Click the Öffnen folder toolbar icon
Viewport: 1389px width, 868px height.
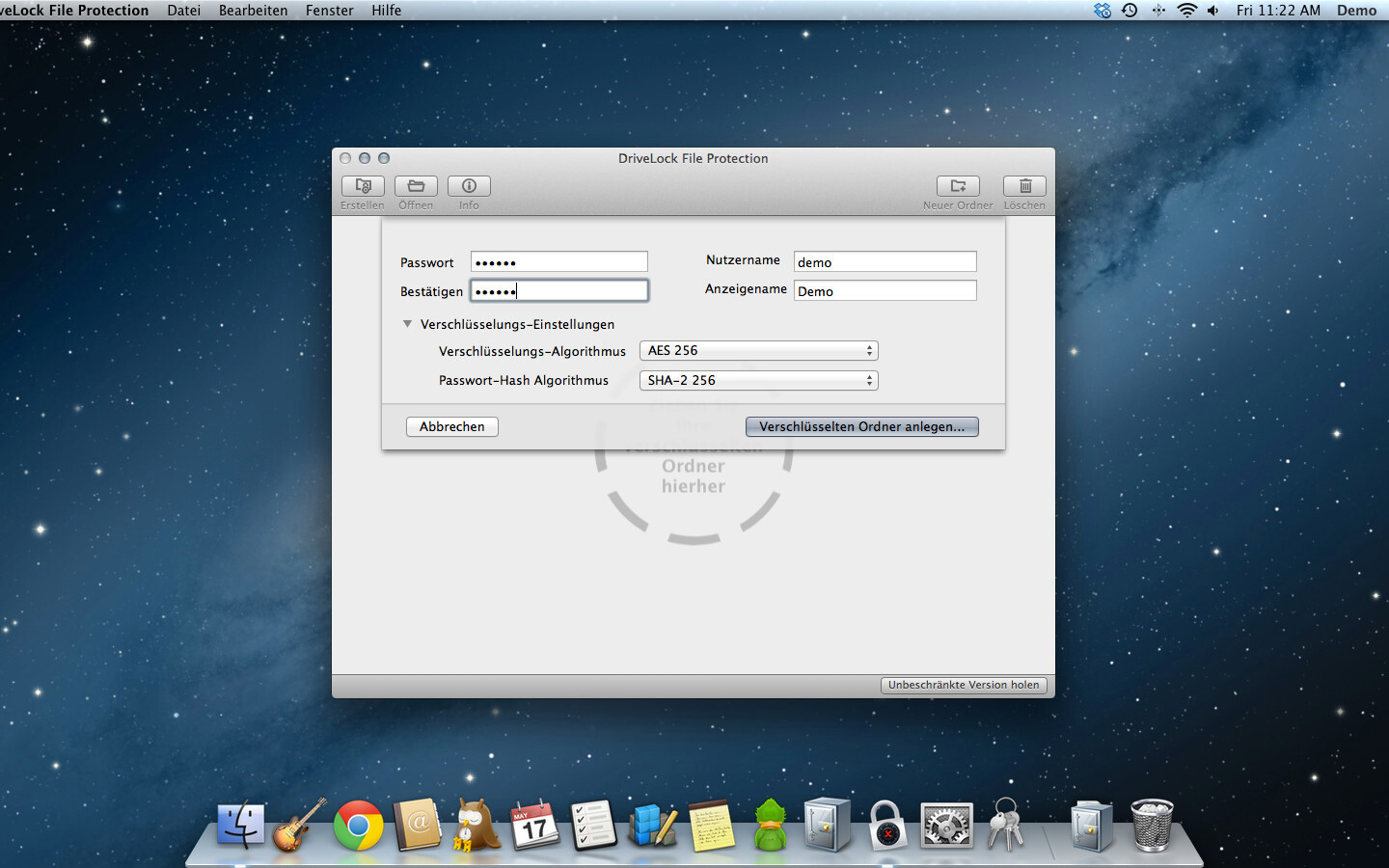[x=416, y=186]
